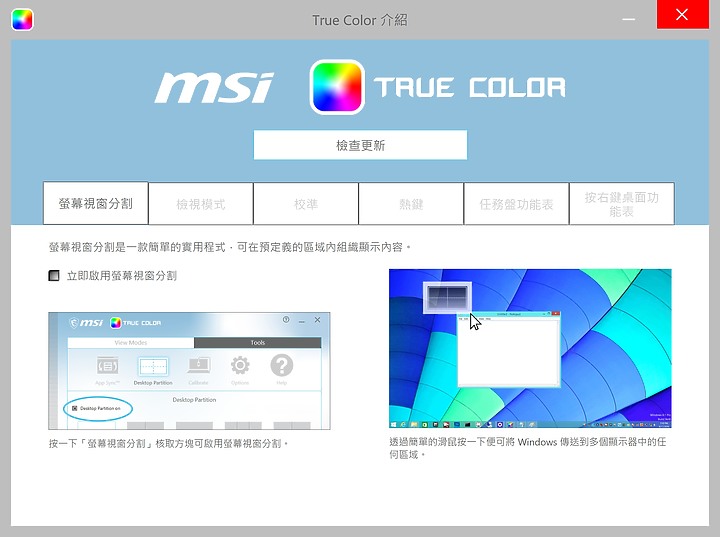Click the rainbow True Color logo in banner
Viewport: 720px width, 537px height.
[337, 87]
